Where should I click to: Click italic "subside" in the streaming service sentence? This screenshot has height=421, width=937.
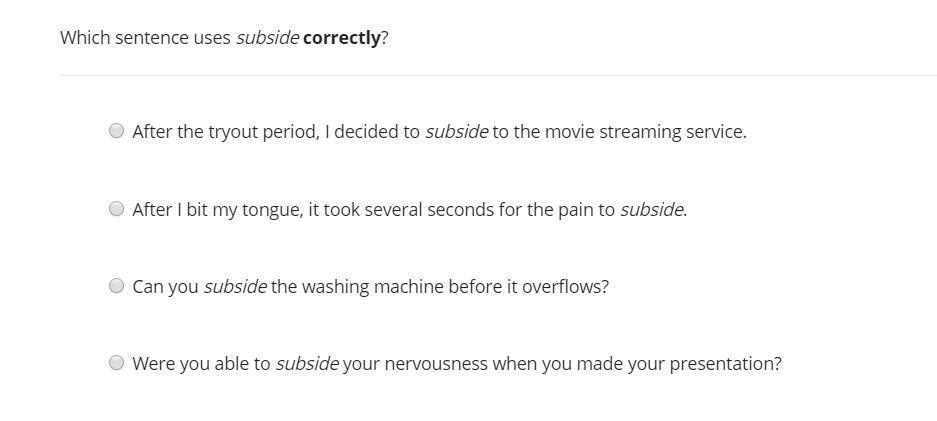coord(456,132)
